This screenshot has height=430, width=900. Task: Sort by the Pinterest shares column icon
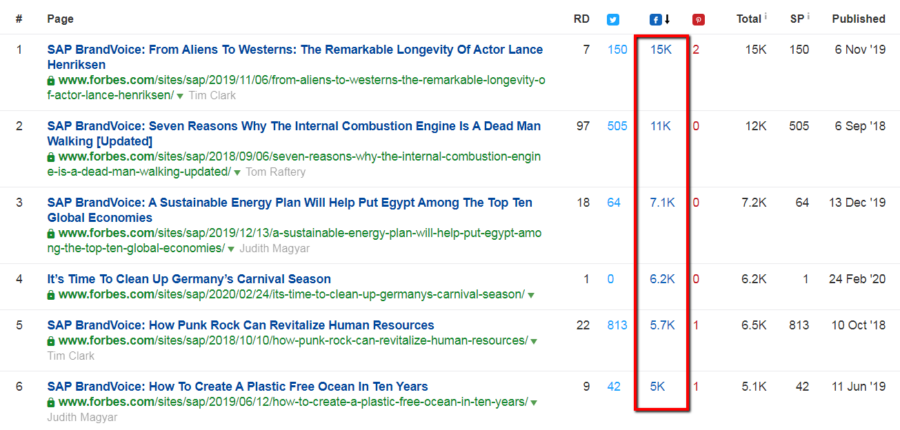click(x=699, y=20)
